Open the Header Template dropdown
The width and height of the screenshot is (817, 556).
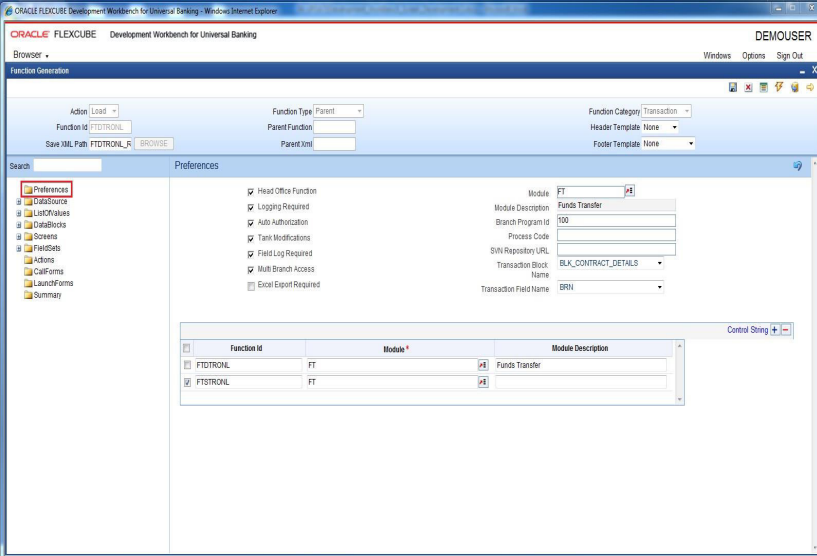click(x=660, y=127)
